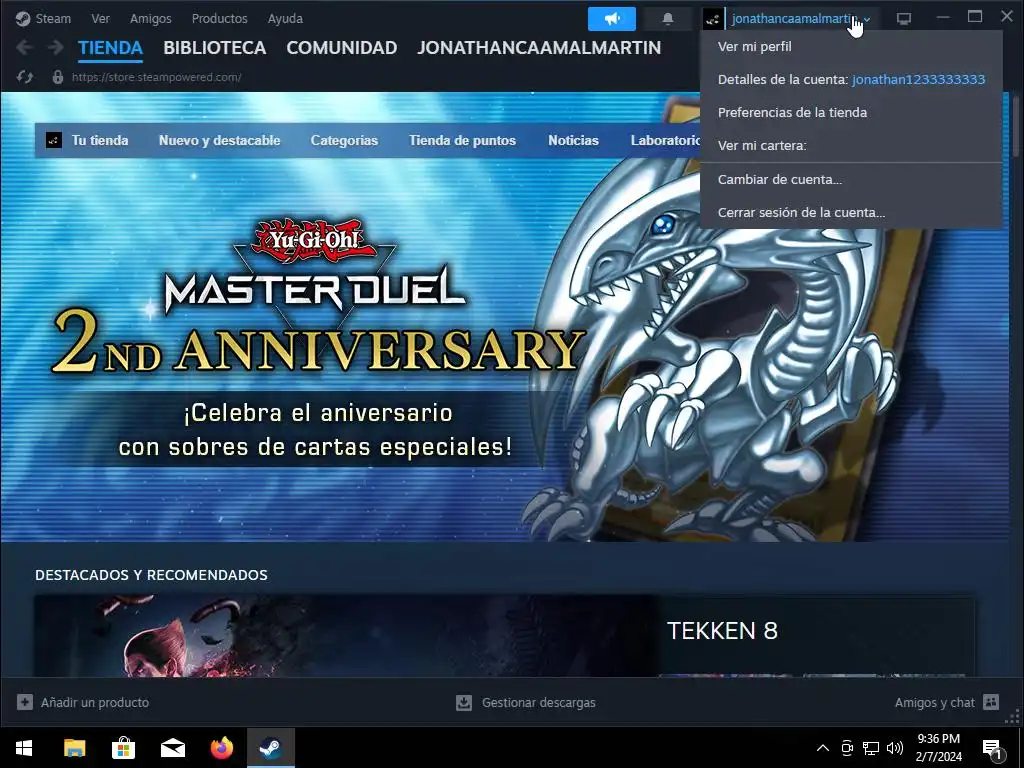Click the account avatar next to the username
Screen dimensions: 1024x768
[x=712, y=19]
